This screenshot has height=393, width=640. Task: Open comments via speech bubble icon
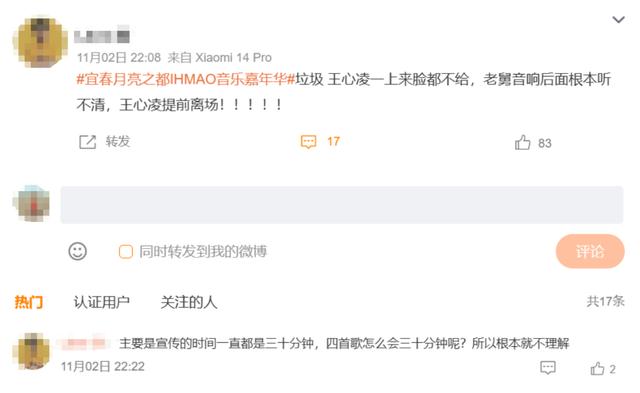(x=309, y=142)
